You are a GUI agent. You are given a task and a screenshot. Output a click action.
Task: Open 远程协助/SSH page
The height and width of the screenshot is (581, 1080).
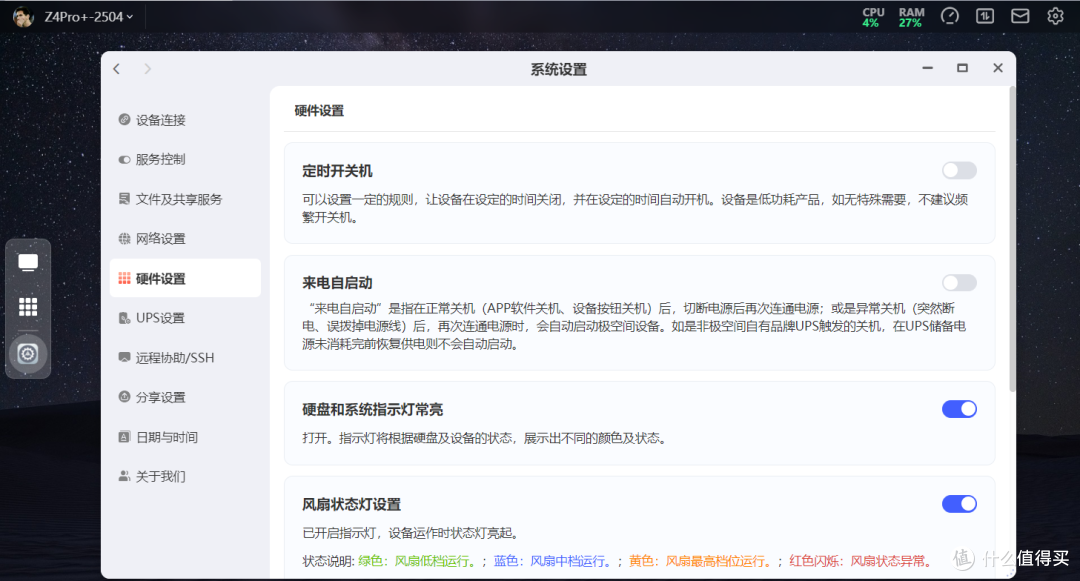[x=185, y=357]
